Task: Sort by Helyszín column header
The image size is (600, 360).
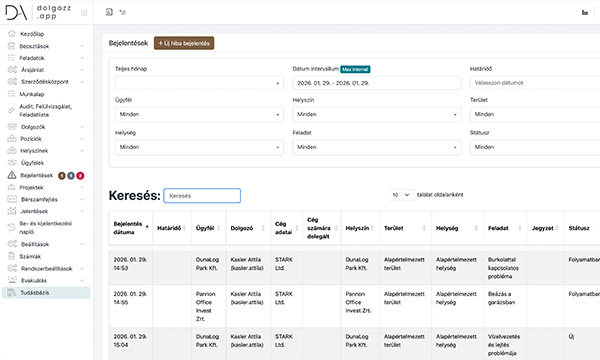Action: coord(360,228)
